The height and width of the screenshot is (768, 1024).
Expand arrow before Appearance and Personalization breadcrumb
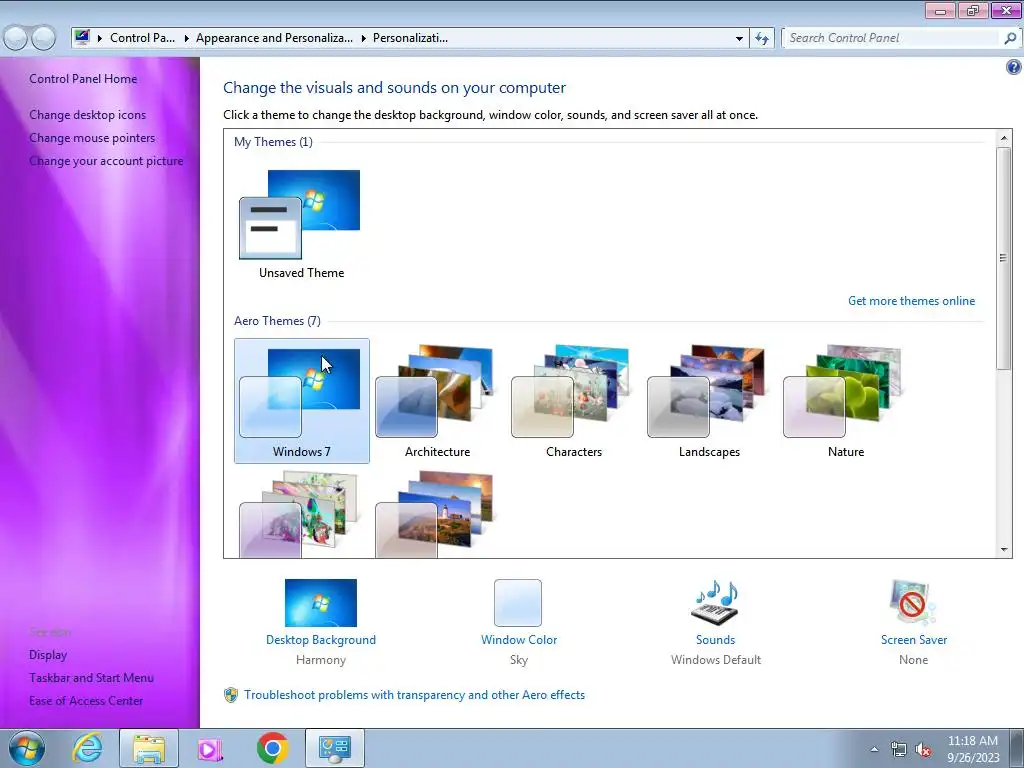pos(186,38)
